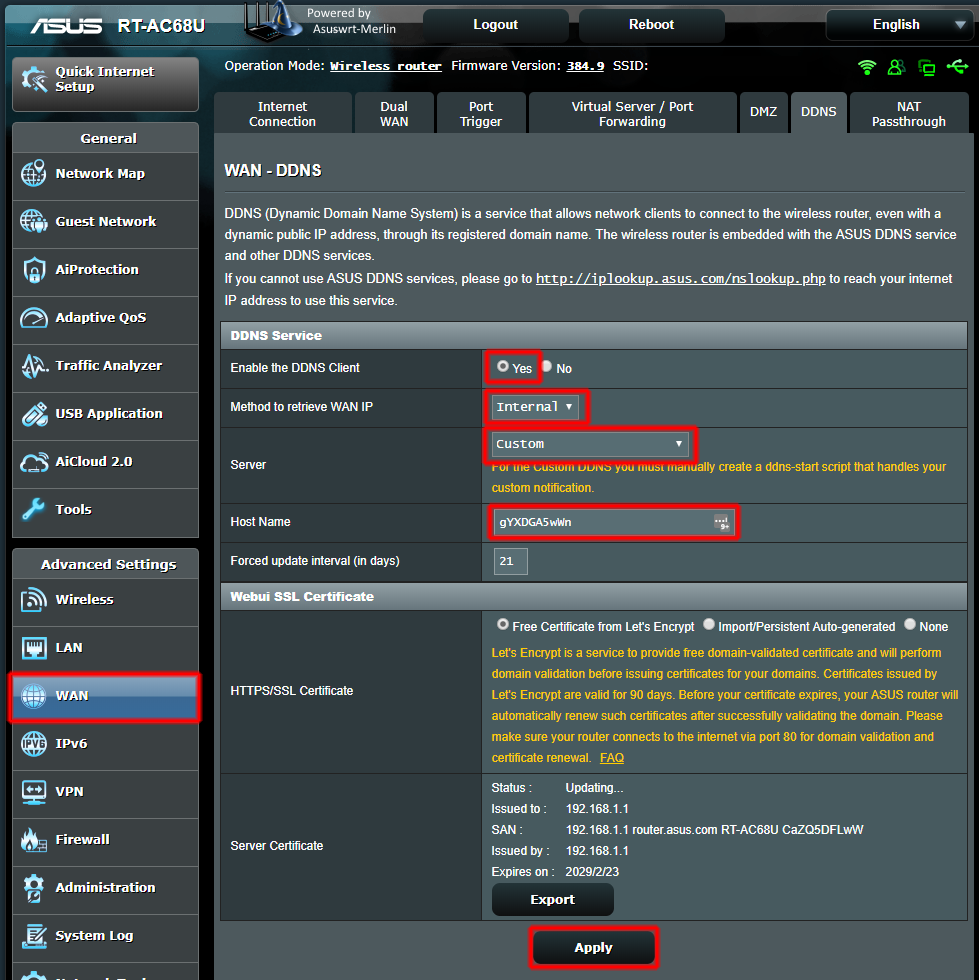979x980 pixels.
Task: Select No for Enable the DDNS Client
Action: click(x=547, y=367)
